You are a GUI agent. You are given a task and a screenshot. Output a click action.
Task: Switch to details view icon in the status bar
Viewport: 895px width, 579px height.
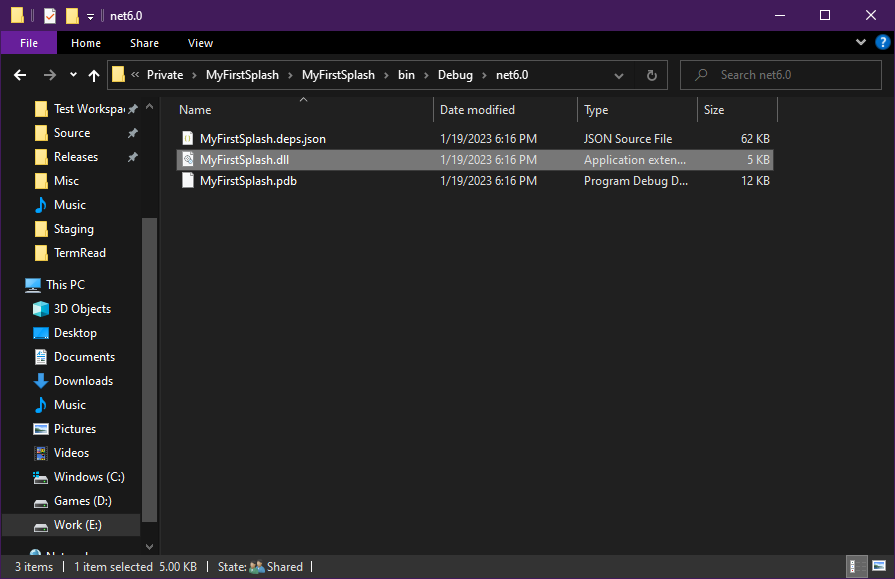(857, 566)
